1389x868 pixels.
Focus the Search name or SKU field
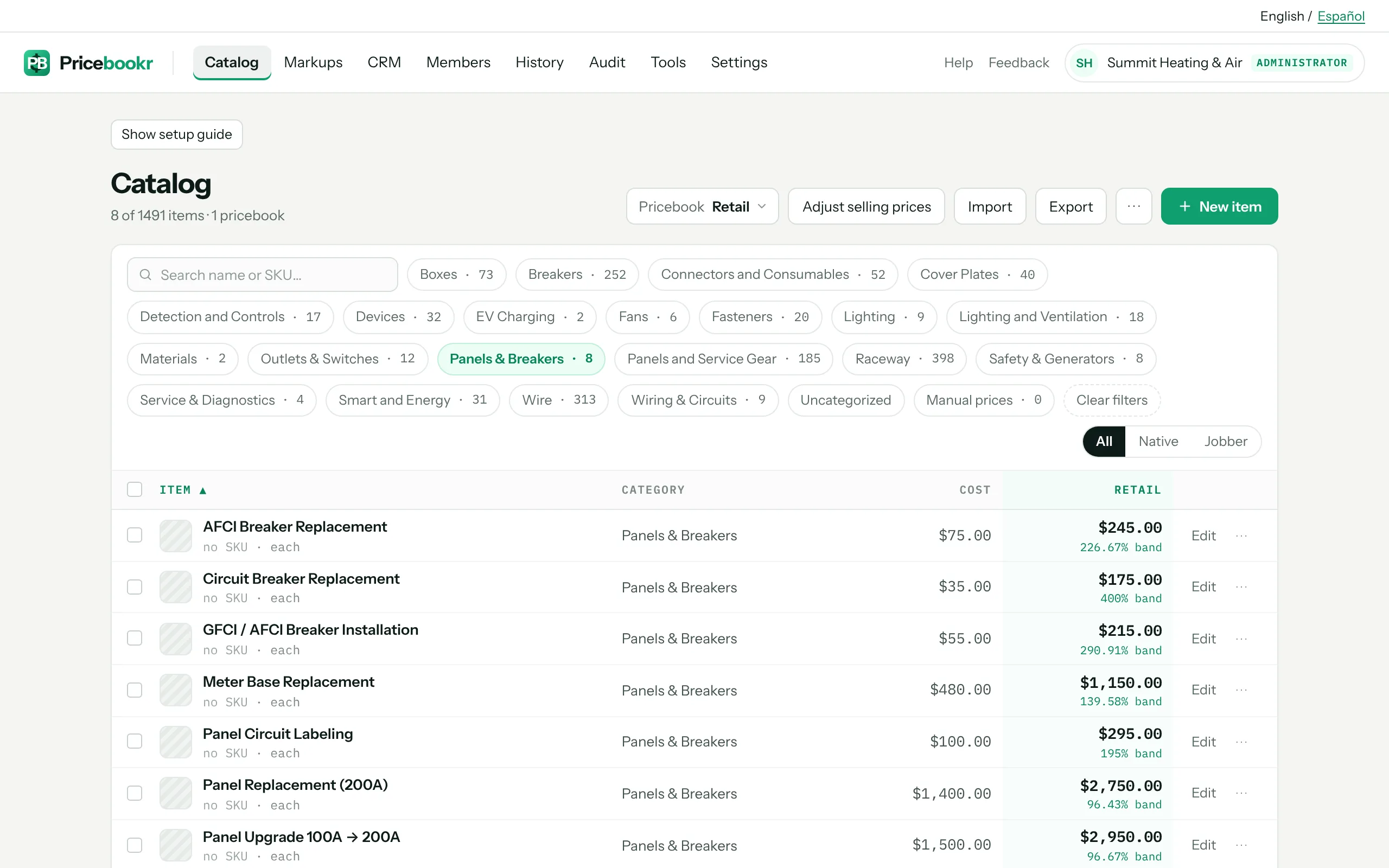[262, 275]
